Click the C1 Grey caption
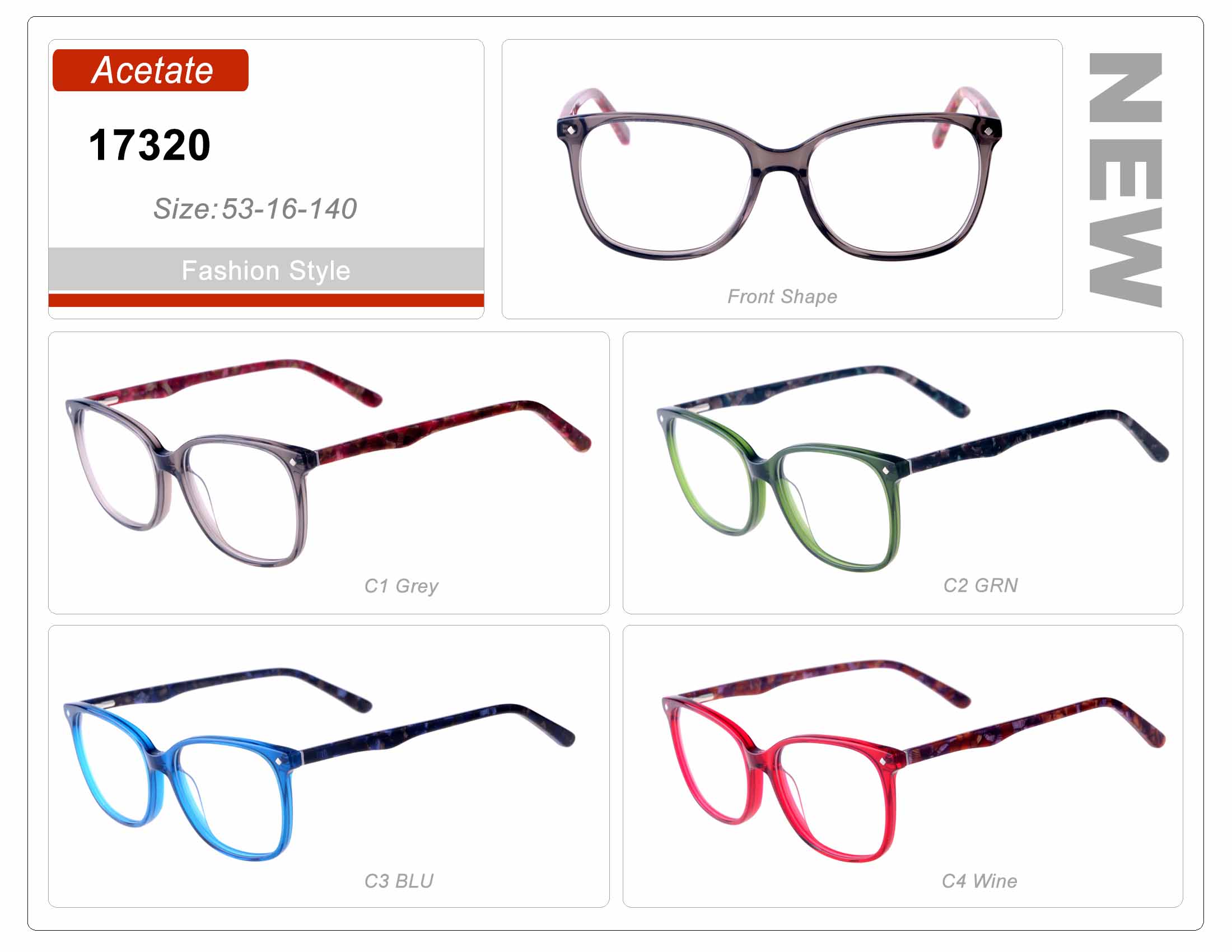The height and width of the screenshot is (952, 1232). pos(401,585)
